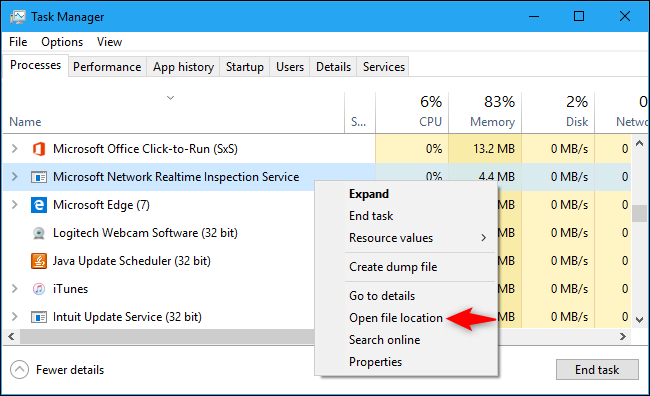Open the Options menu
Viewport: 650px width, 396px height.
click(x=62, y=42)
